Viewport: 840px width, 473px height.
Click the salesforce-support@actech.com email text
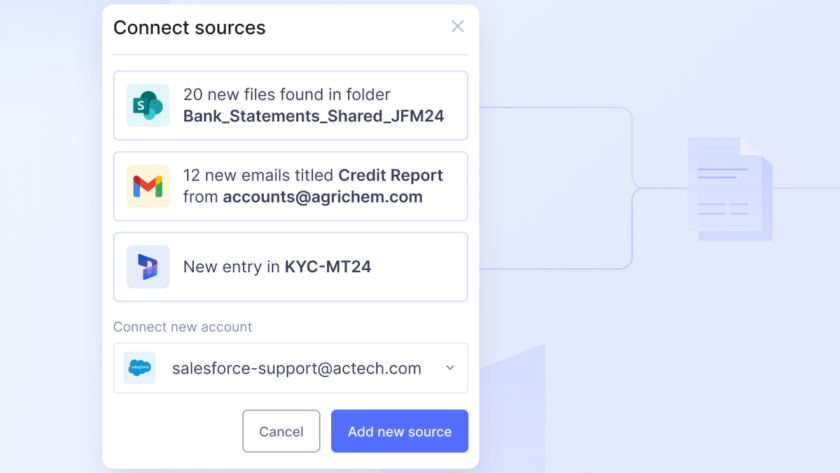coord(296,368)
